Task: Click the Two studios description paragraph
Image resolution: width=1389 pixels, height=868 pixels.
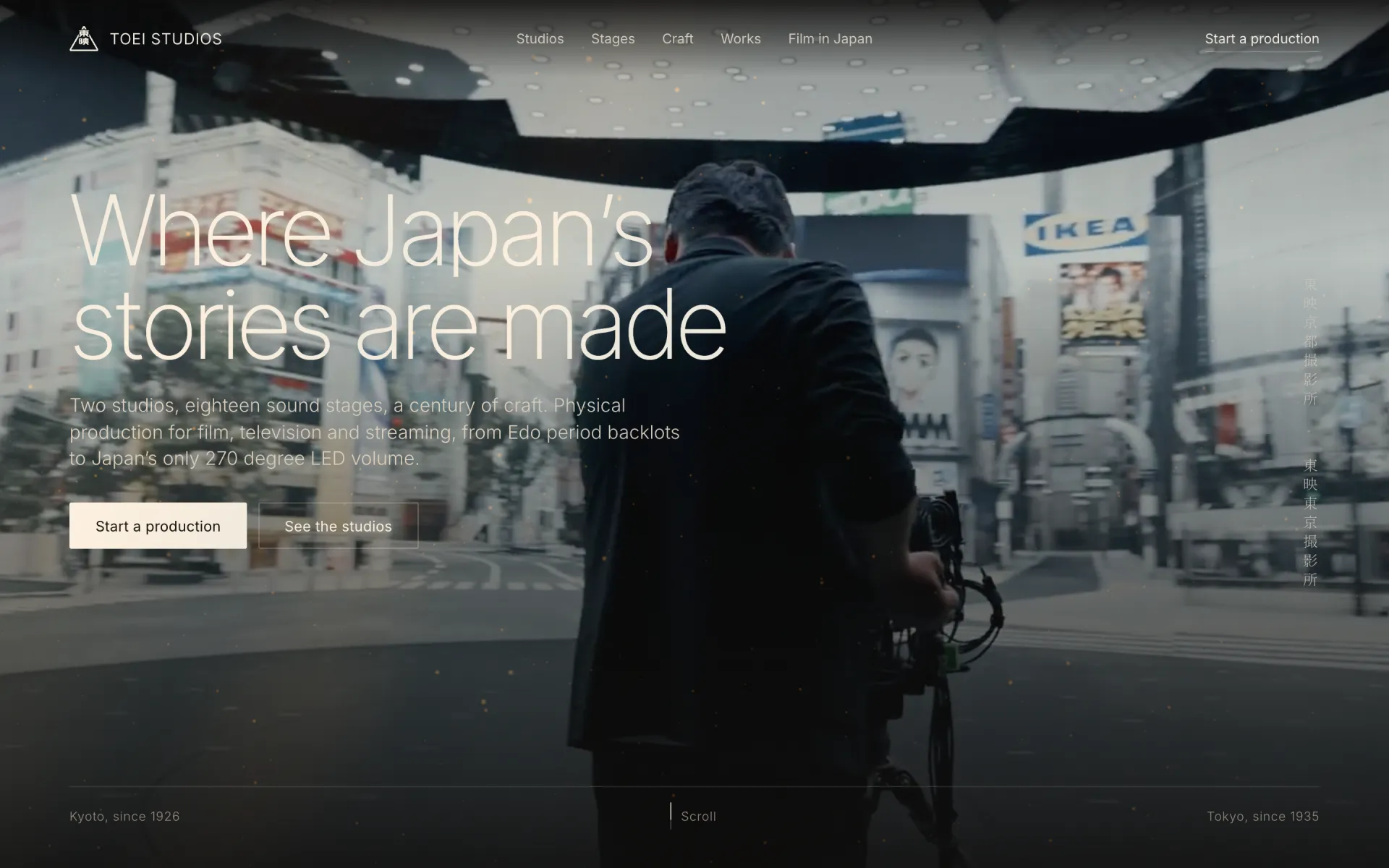Action: [375, 432]
